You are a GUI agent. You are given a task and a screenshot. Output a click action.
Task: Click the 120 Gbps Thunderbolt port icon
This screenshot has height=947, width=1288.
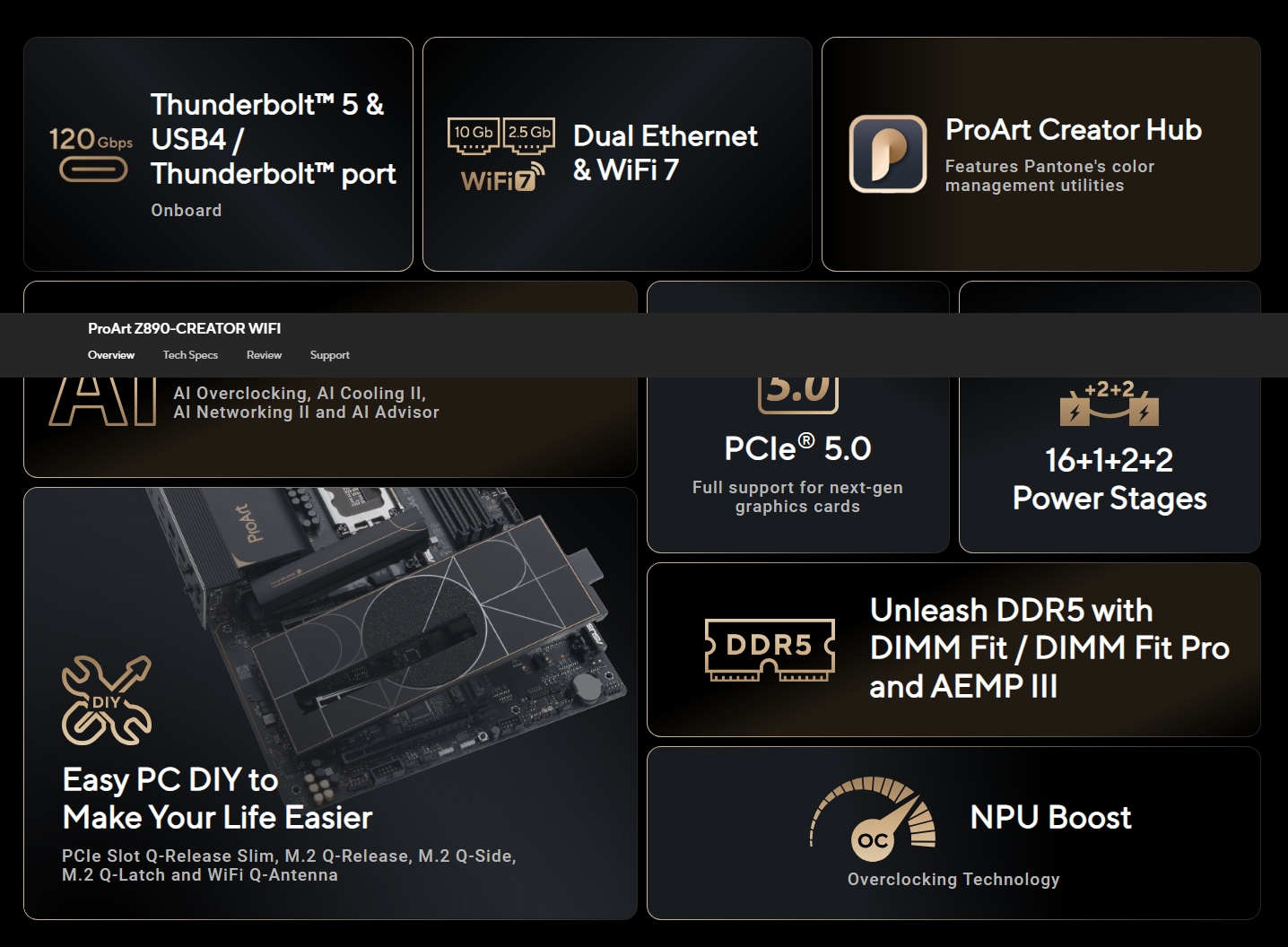coord(91,154)
